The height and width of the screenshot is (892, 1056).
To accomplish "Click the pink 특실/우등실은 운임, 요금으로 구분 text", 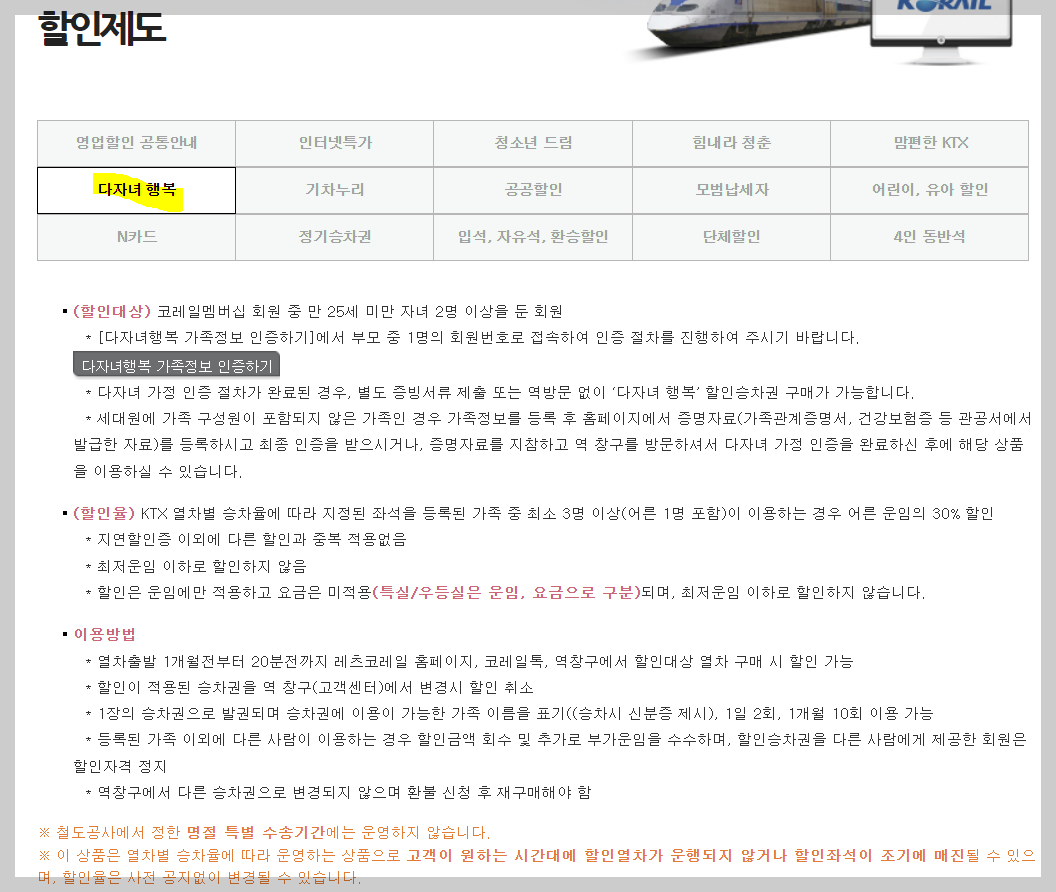I will coord(506,593).
